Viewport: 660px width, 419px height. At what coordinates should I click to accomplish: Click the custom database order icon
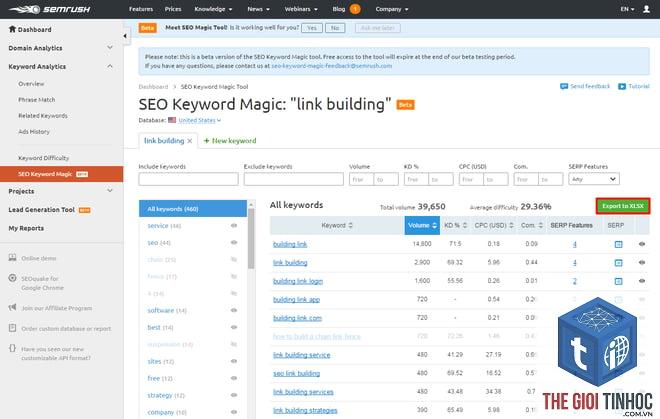pos(13,328)
